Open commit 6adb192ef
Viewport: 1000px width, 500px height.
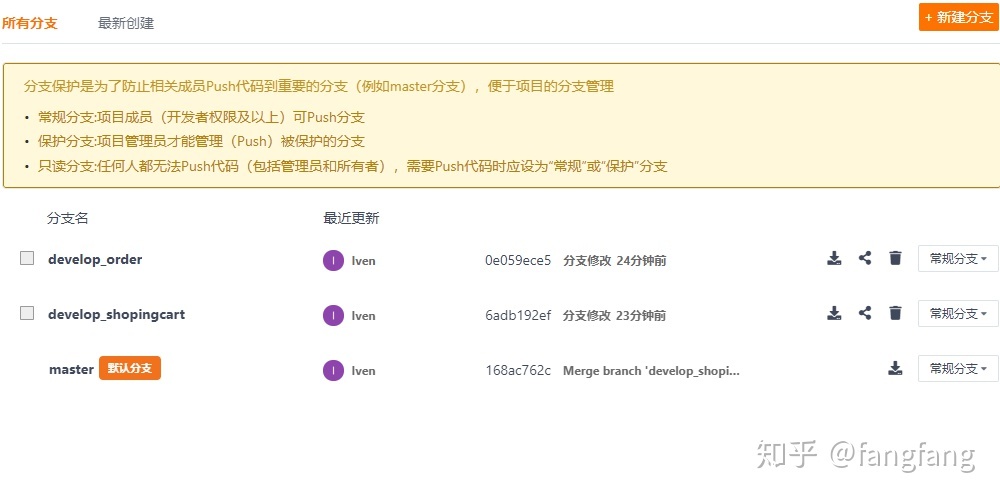click(518, 315)
